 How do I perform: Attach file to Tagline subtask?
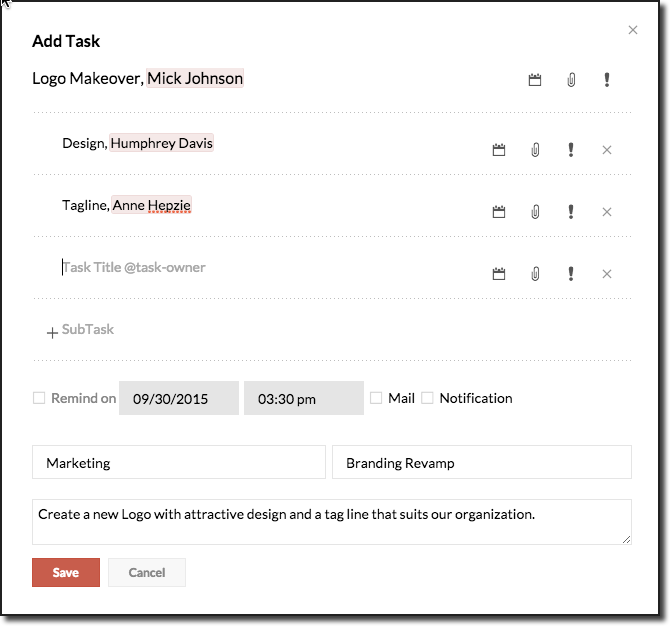535,212
